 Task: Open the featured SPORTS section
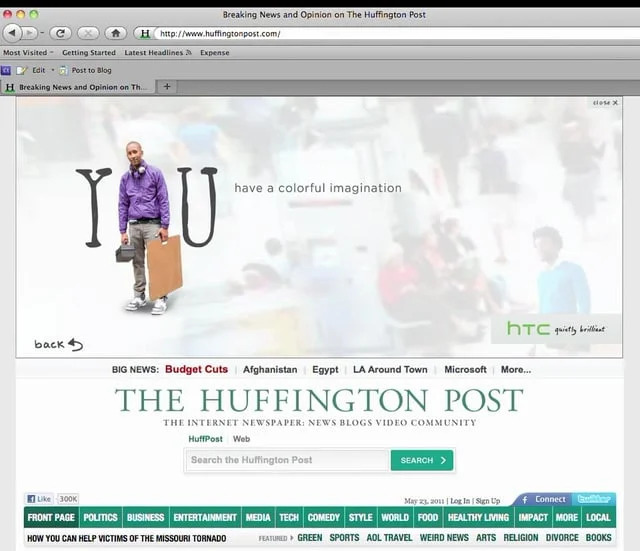[344, 538]
